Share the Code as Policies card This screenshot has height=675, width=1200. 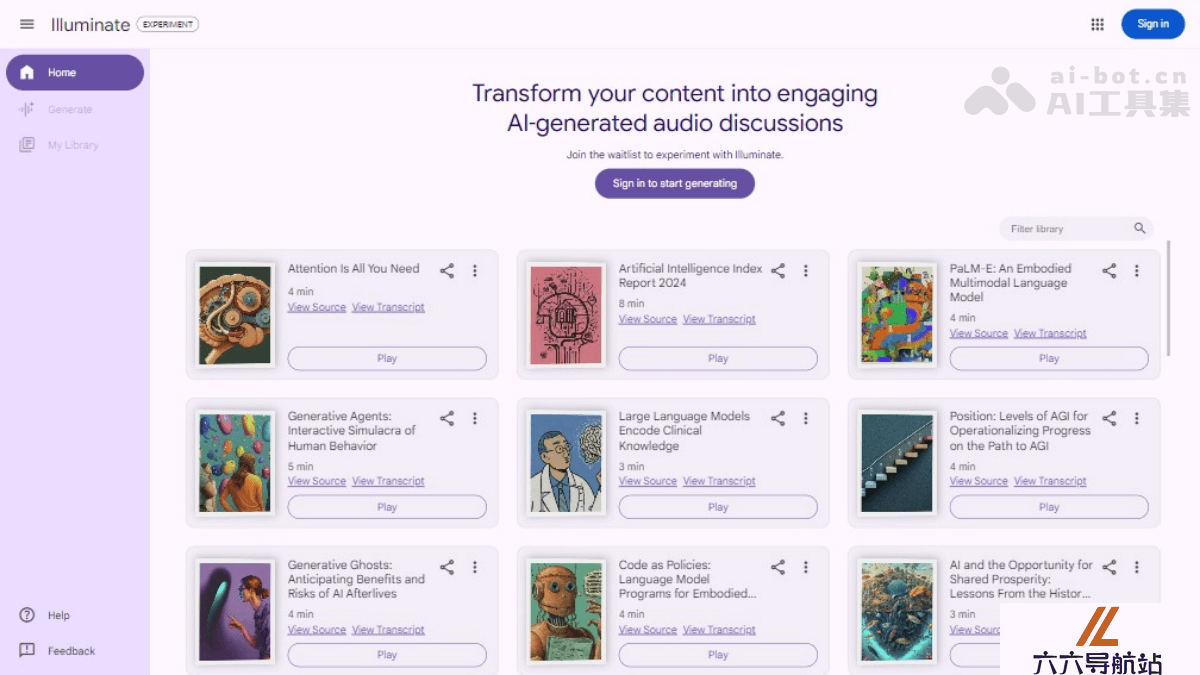click(x=778, y=567)
